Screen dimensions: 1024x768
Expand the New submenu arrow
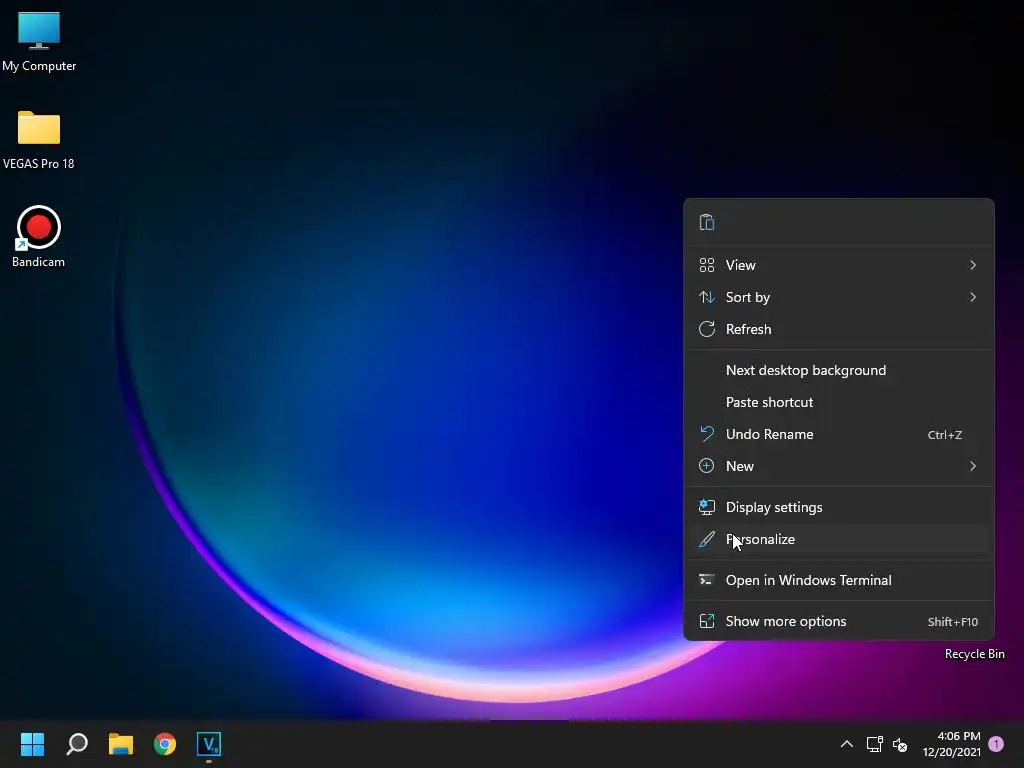tap(973, 466)
